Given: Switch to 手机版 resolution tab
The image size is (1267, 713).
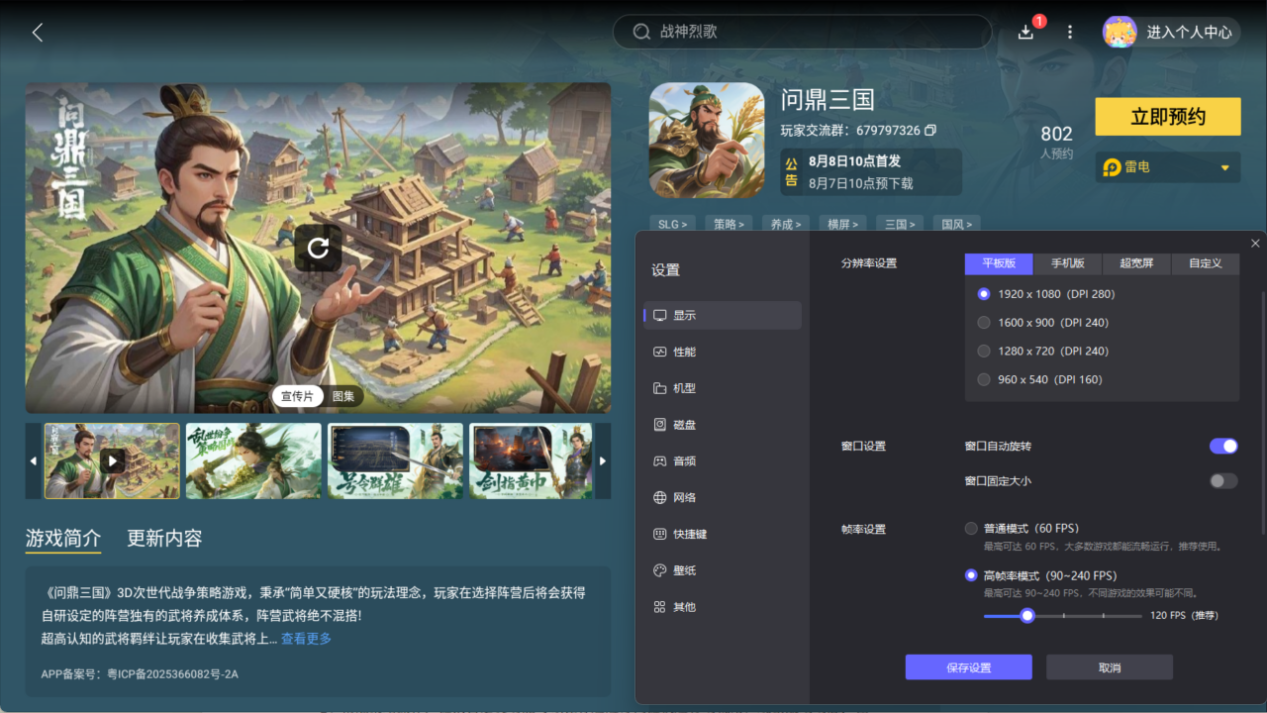Looking at the screenshot, I should click(1068, 263).
